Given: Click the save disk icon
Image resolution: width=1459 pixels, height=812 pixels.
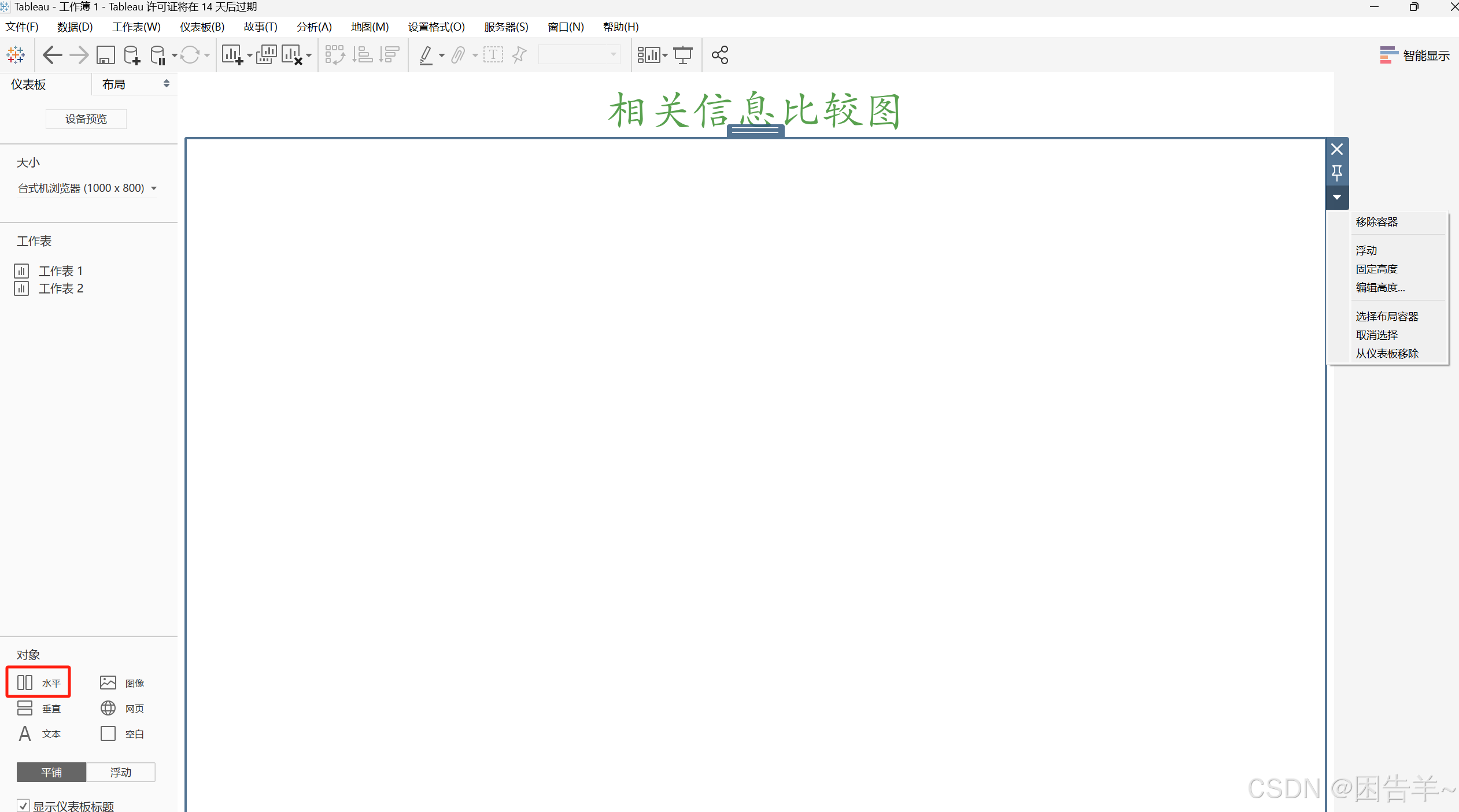Looking at the screenshot, I should [105, 55].
